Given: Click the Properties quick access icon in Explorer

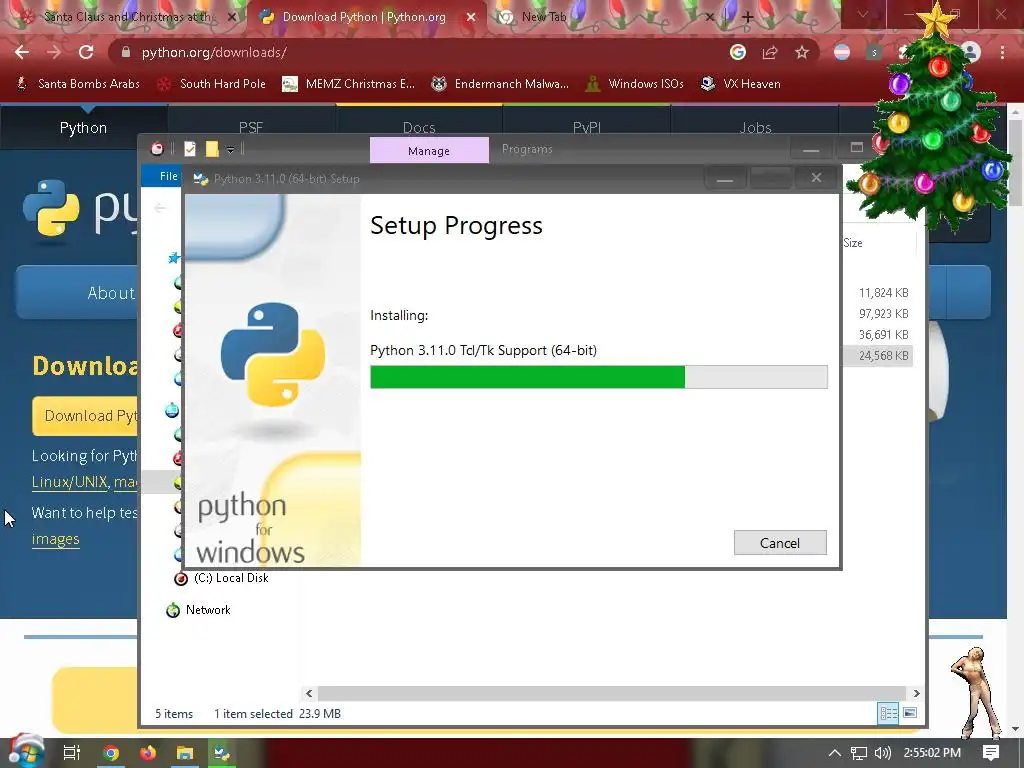Looking at the screenshot, I should [x=190, y=150].
